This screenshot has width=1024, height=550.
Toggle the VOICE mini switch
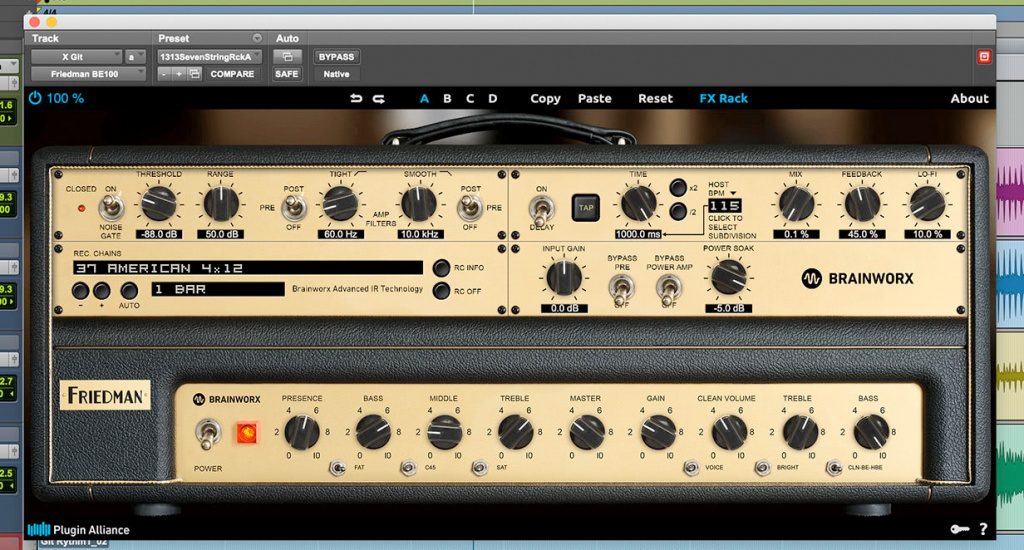point(691,468)
